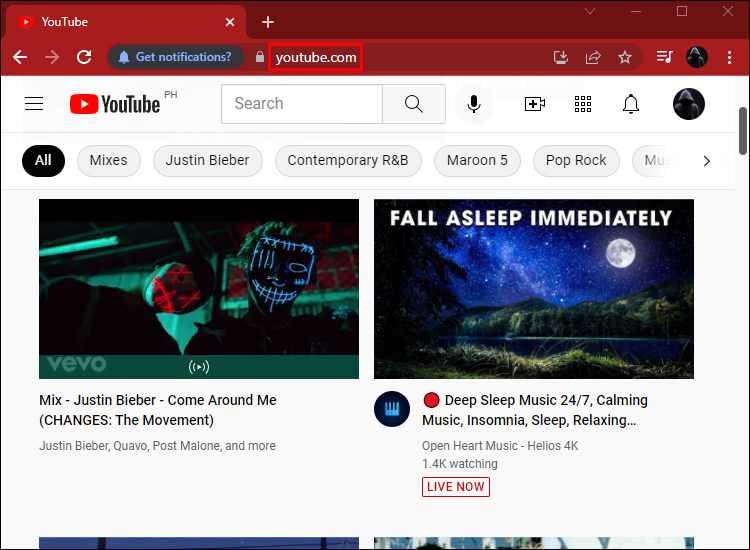Open the Fall Asleep Immediately thumbnail
The width and height of the screenshot is (750, 550).
click(x=534, y=289)
